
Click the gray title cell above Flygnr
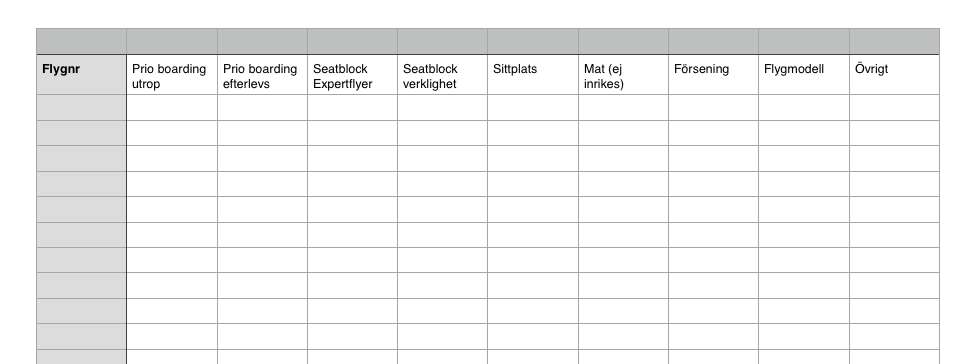pyautogui.click(x=82, y=41)
